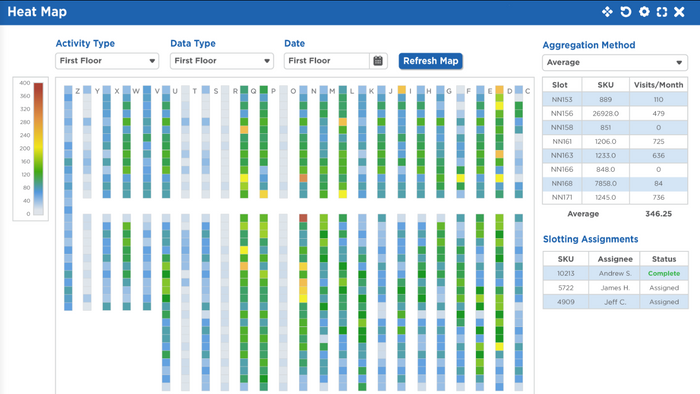Select the NN153 slot row
The width and height of the screenshot is (700, 394).
pos(615,100)
